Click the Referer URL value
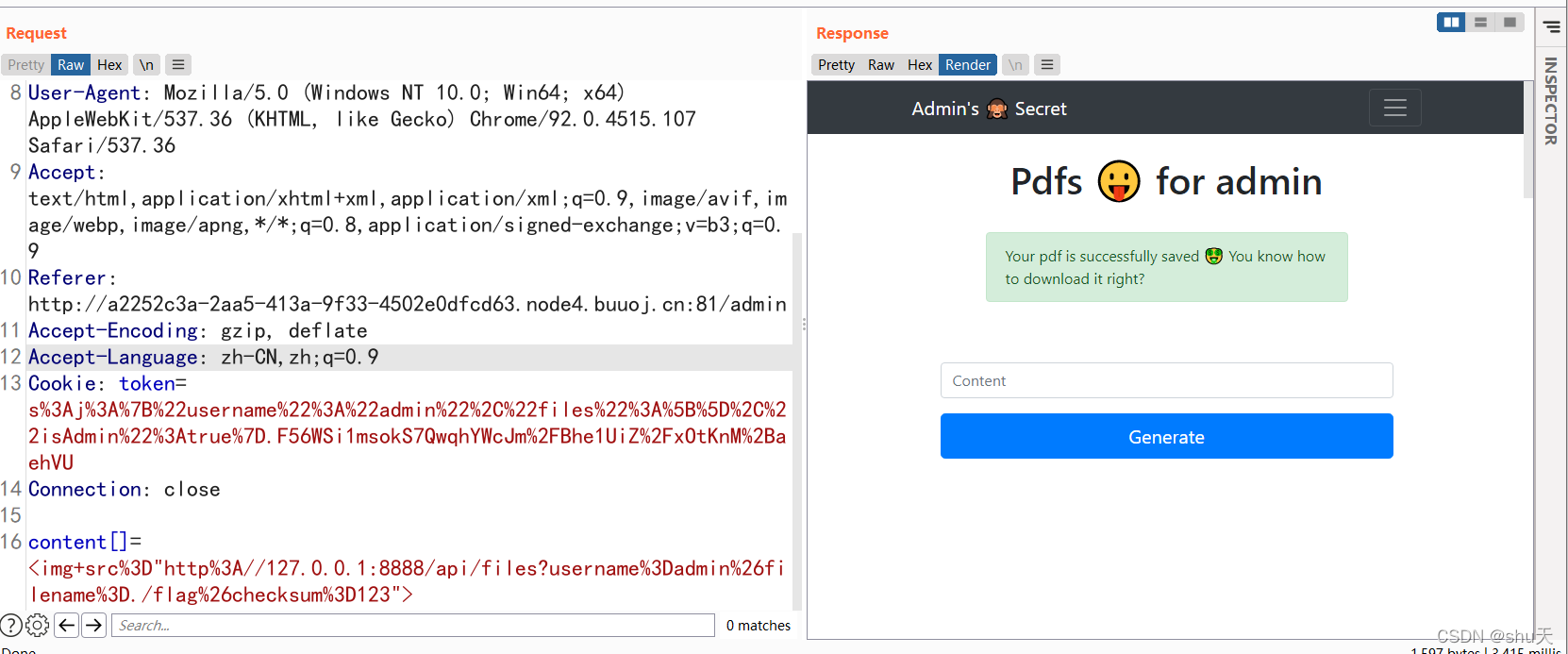Screen dimensions: 1568x654 408,304
